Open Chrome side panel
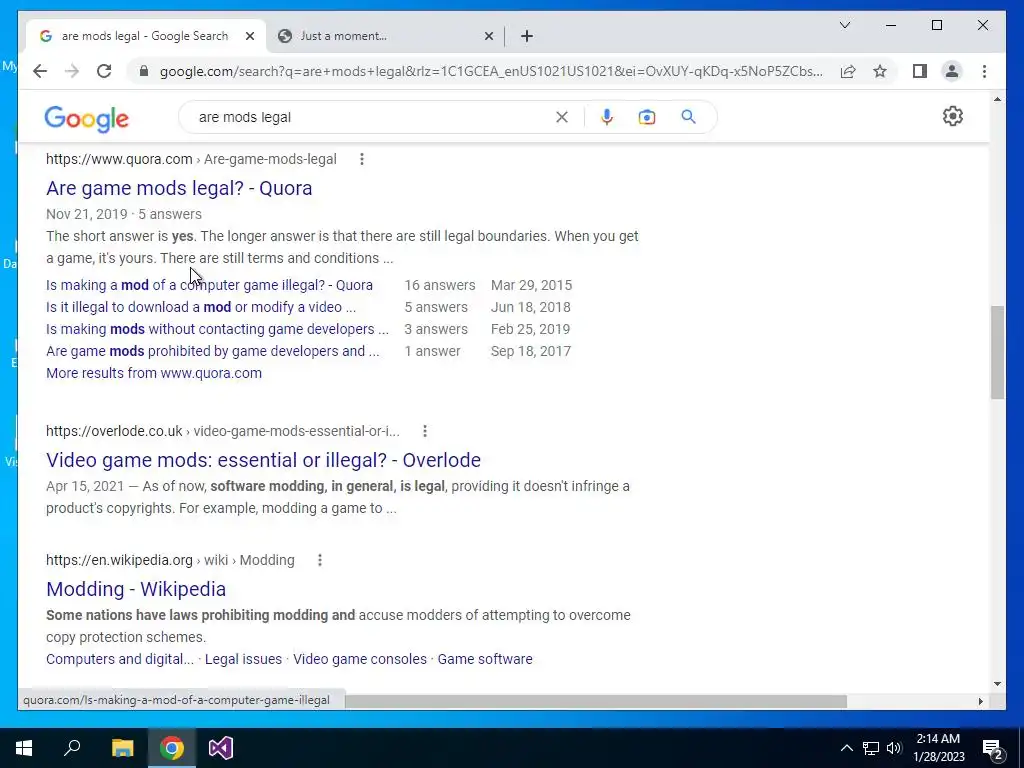Screen dimensions: 1024x768 (x=920, y=71)
